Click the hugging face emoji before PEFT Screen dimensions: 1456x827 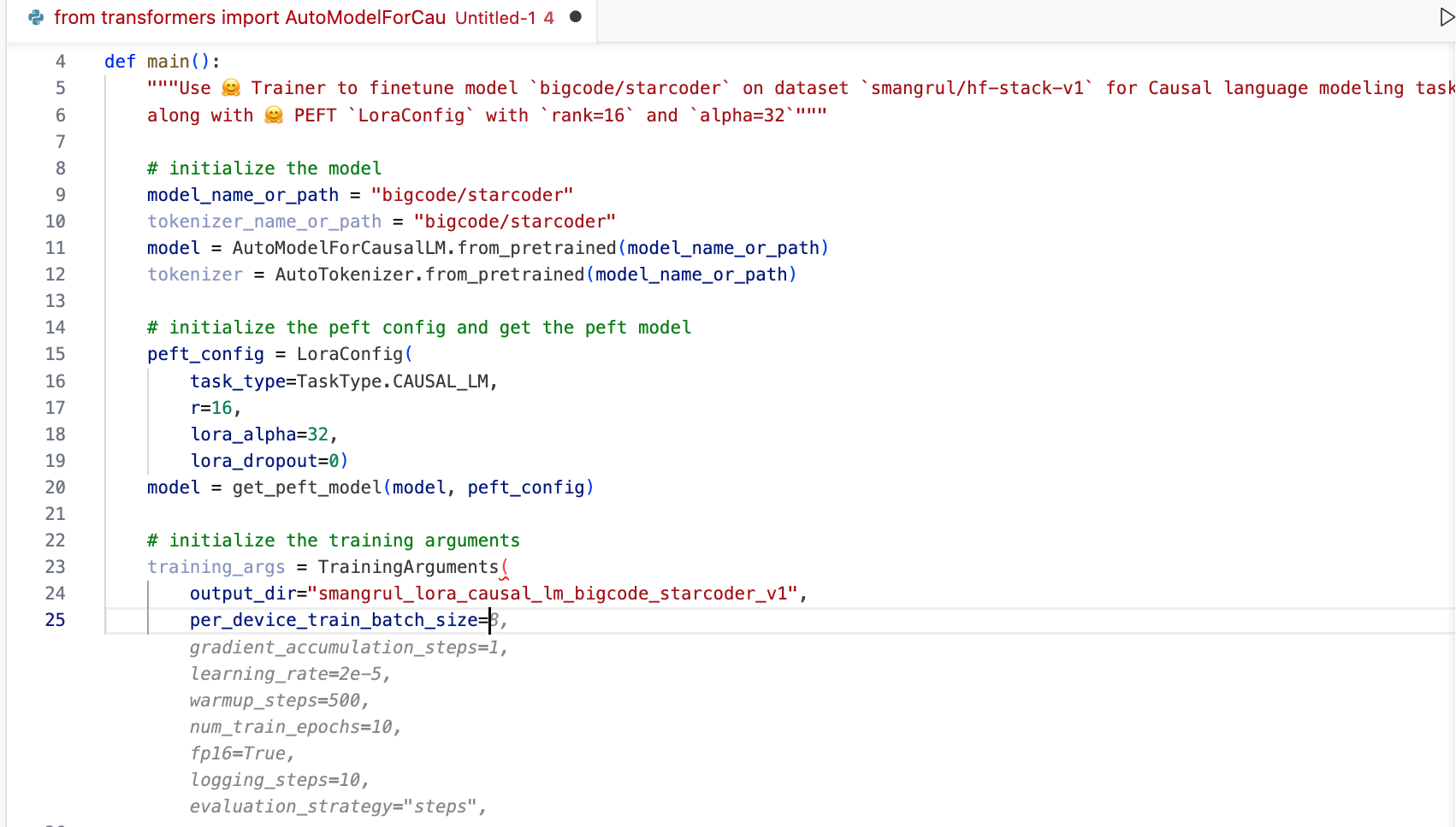[x=274, y=115]
